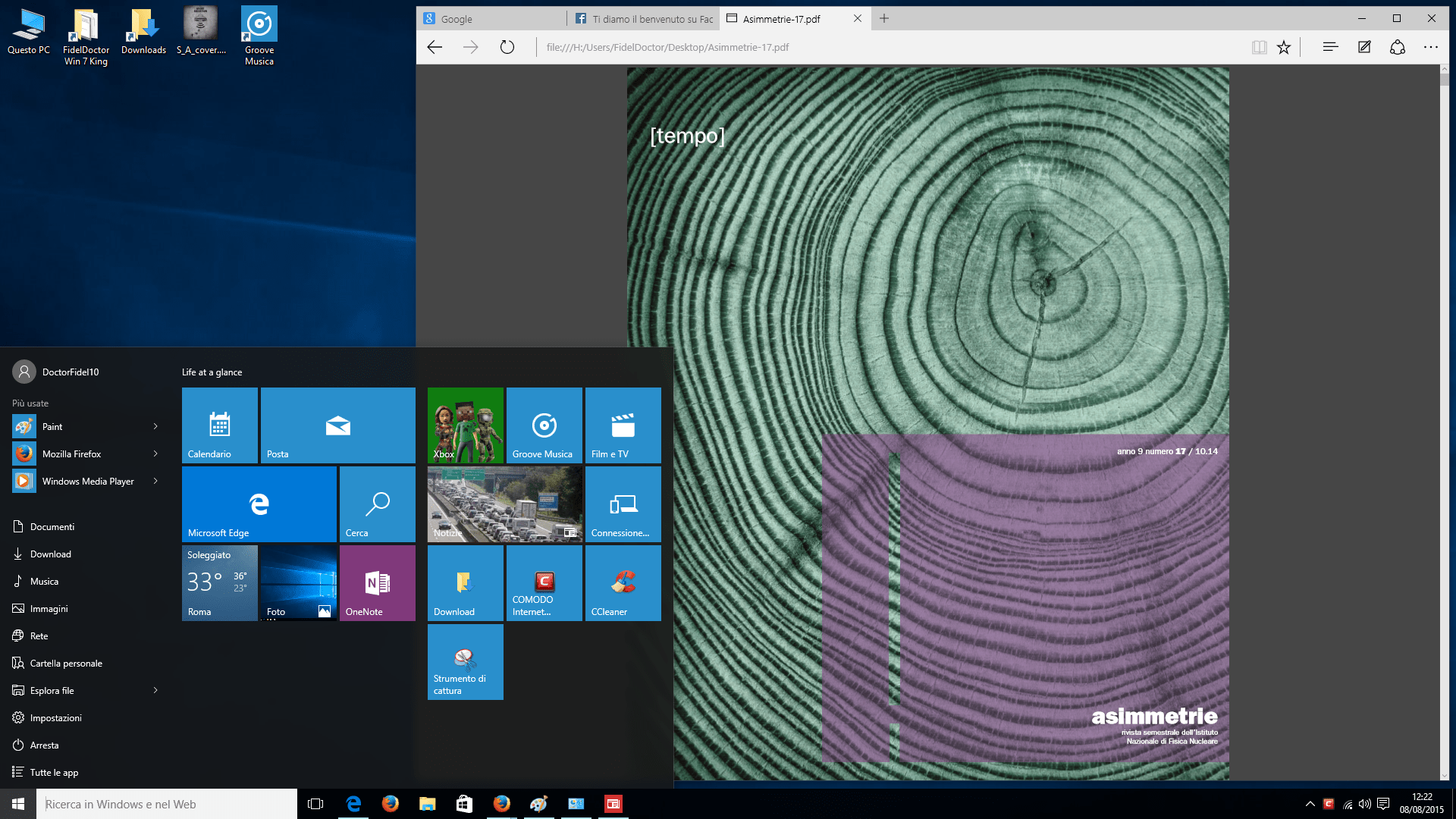Open Musica from Start menu
Viewport: 1456px width, 819px height.
click(x=36, y=581)
